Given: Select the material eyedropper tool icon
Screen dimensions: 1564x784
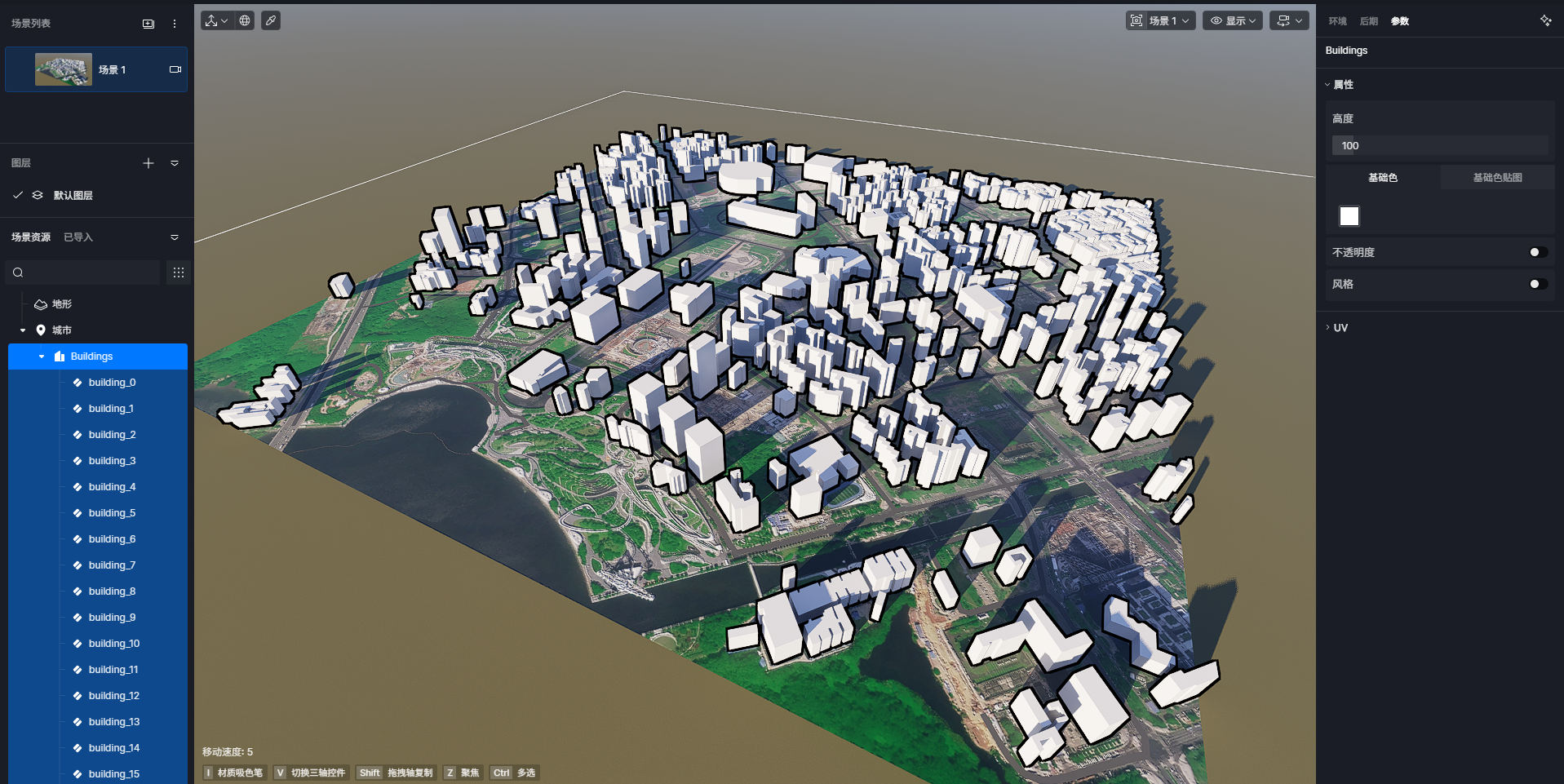Looking at the screenshot, I should pyautogui.click(x=271, y=20).
